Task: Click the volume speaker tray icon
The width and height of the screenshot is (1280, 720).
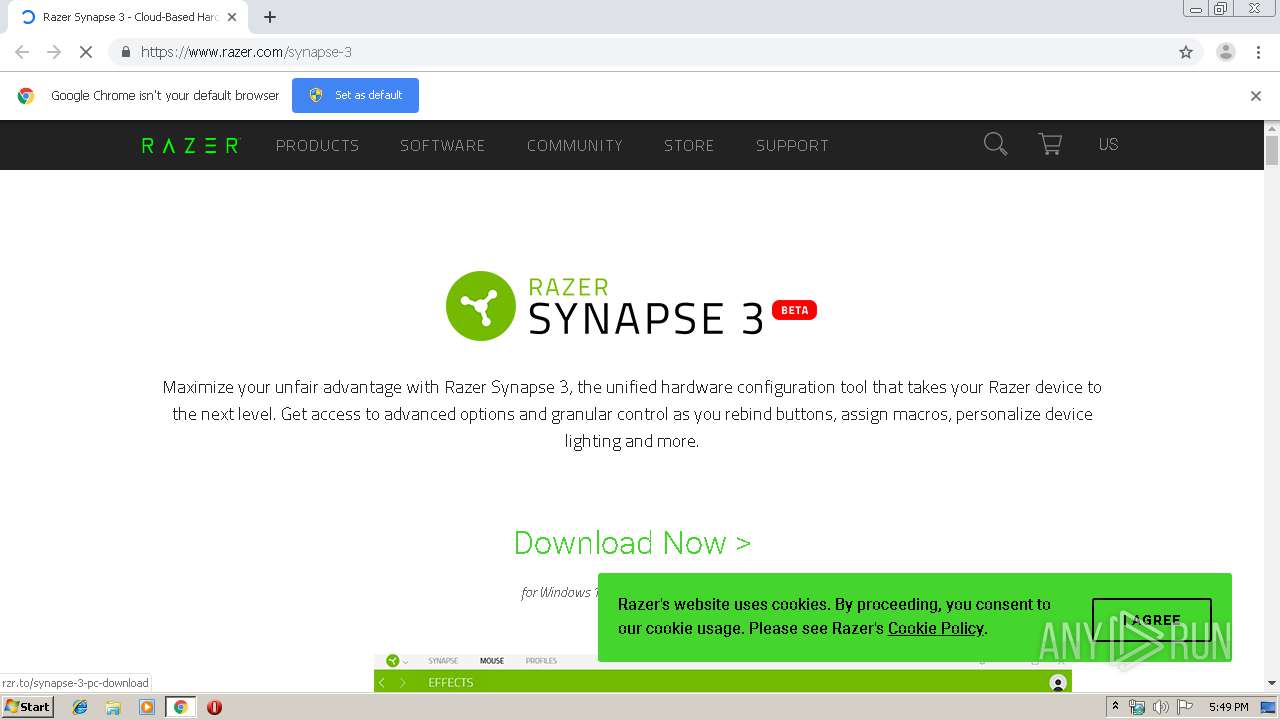Action: pyautogui.click(x=1161, y=707)
